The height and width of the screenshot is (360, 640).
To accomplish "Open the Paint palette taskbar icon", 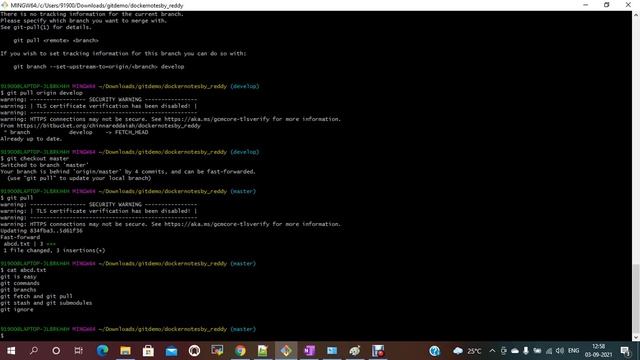I will tap(355, 351).
